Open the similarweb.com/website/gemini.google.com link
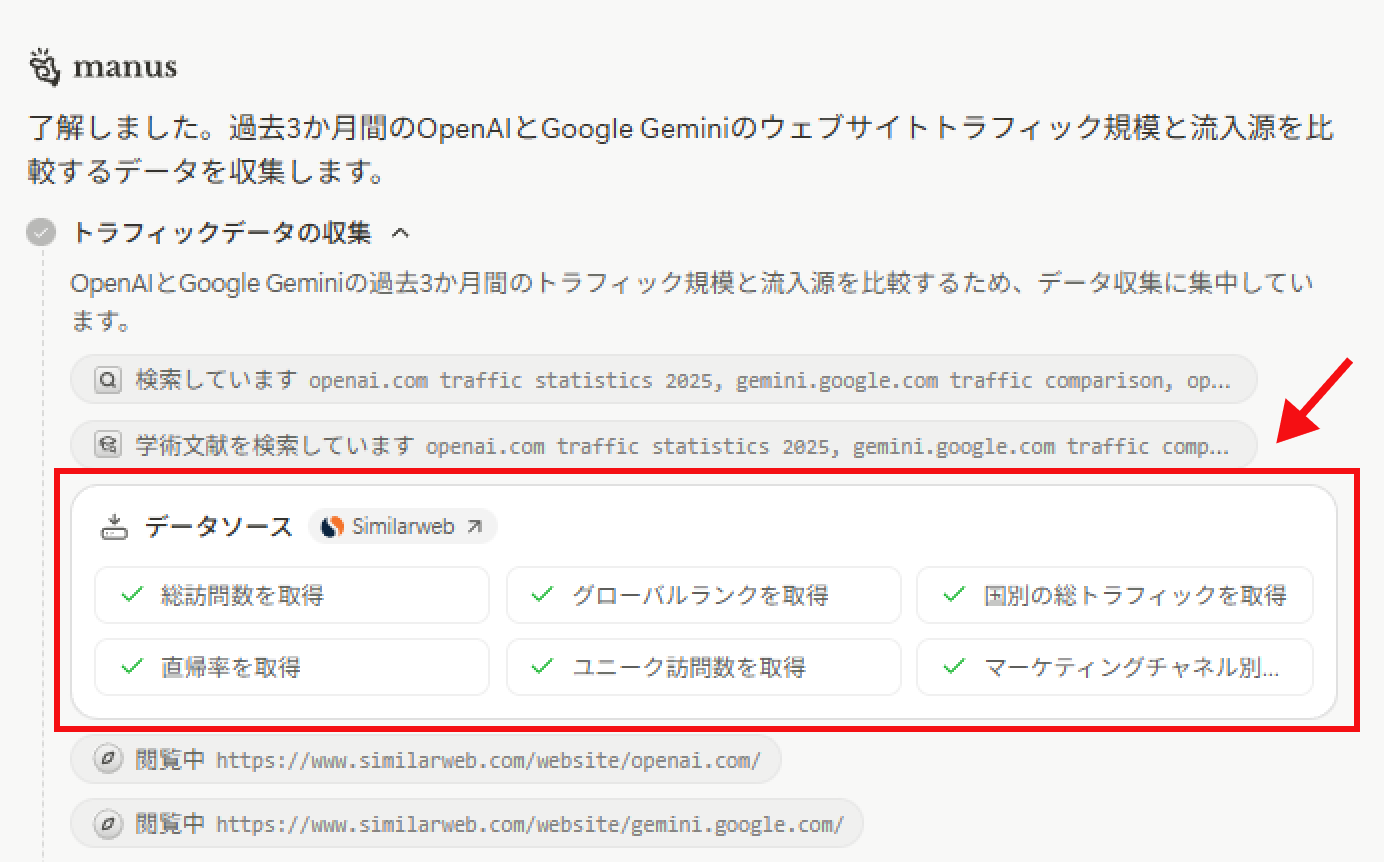The width and height of the screenshot is (1384, 862). tap(529, 824)
